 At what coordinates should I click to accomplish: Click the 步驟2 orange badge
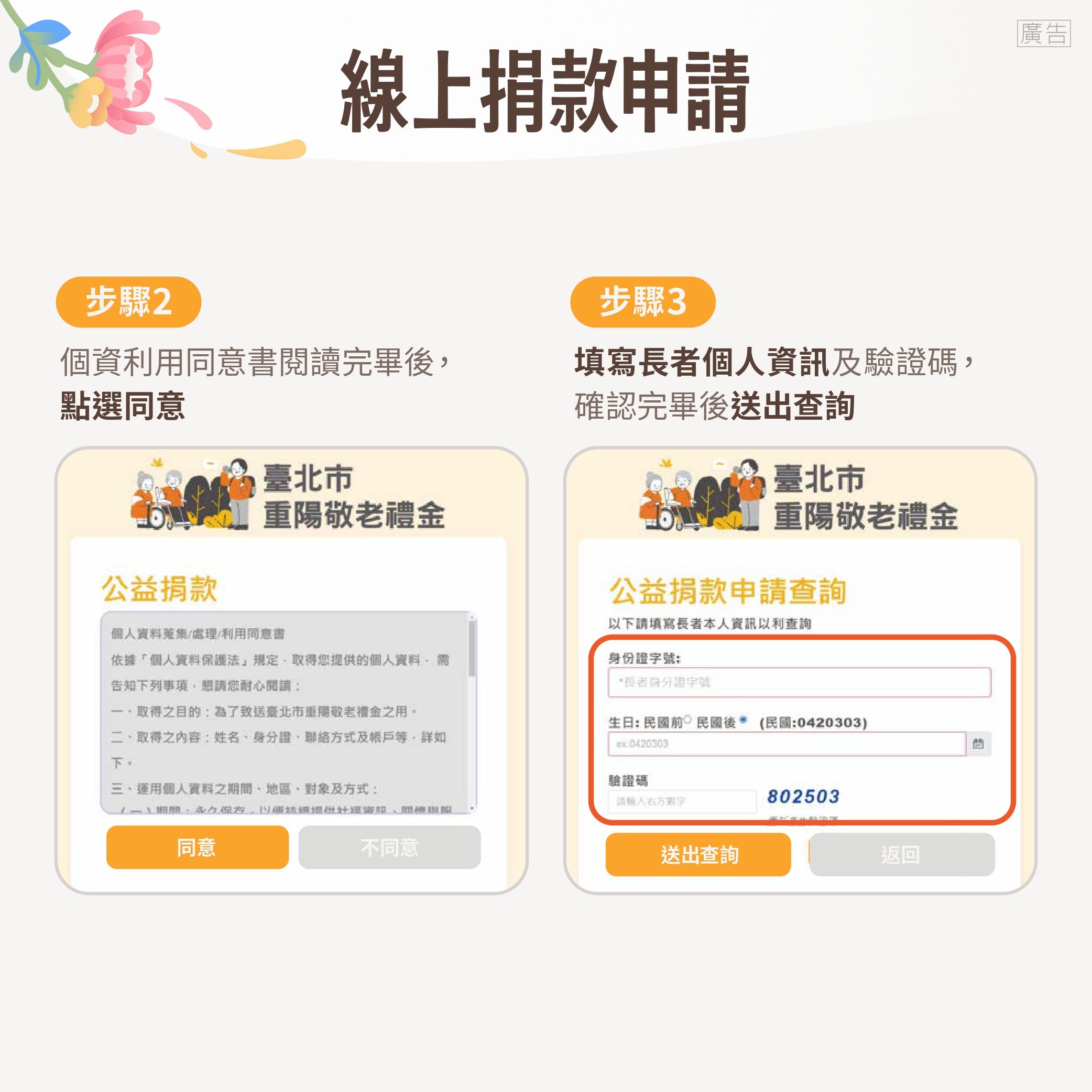[128, 302]
